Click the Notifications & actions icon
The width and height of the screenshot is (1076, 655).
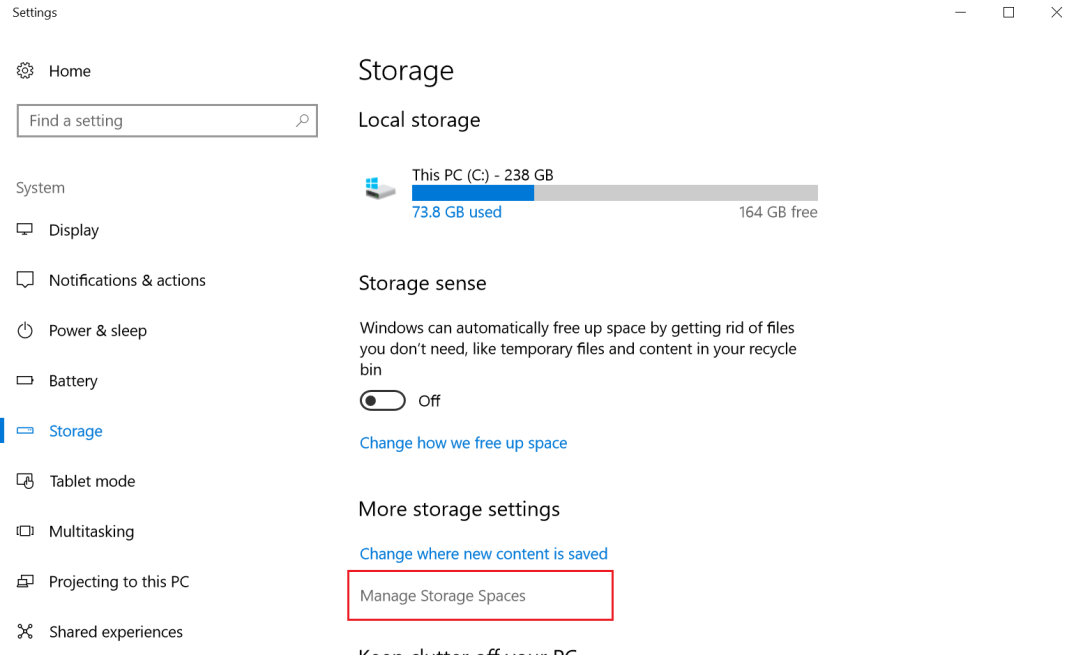point(25,280)
